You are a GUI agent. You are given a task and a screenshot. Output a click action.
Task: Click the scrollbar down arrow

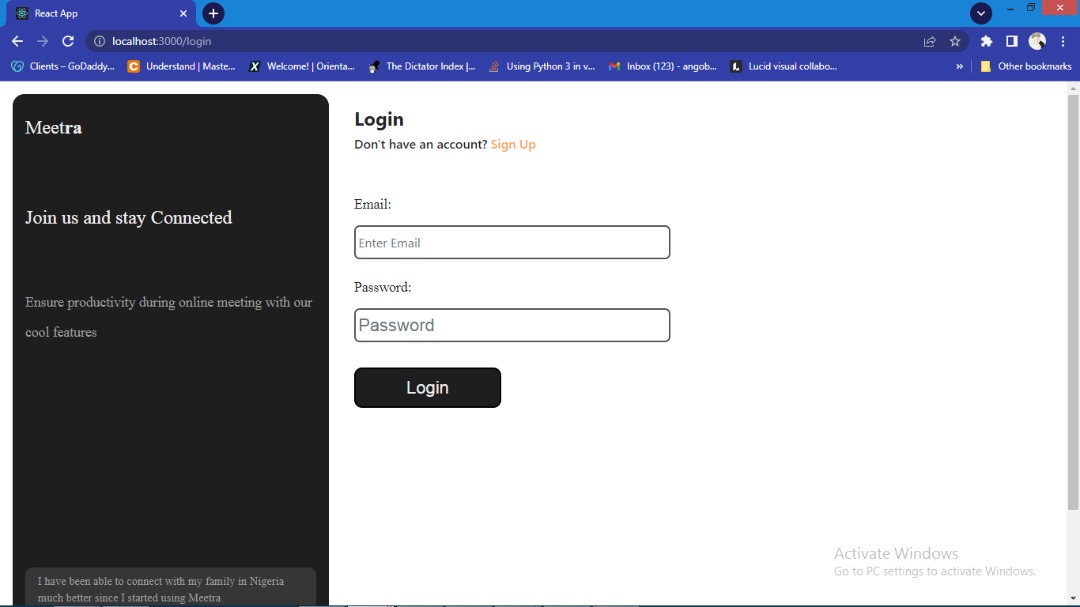click(1073, 598)
